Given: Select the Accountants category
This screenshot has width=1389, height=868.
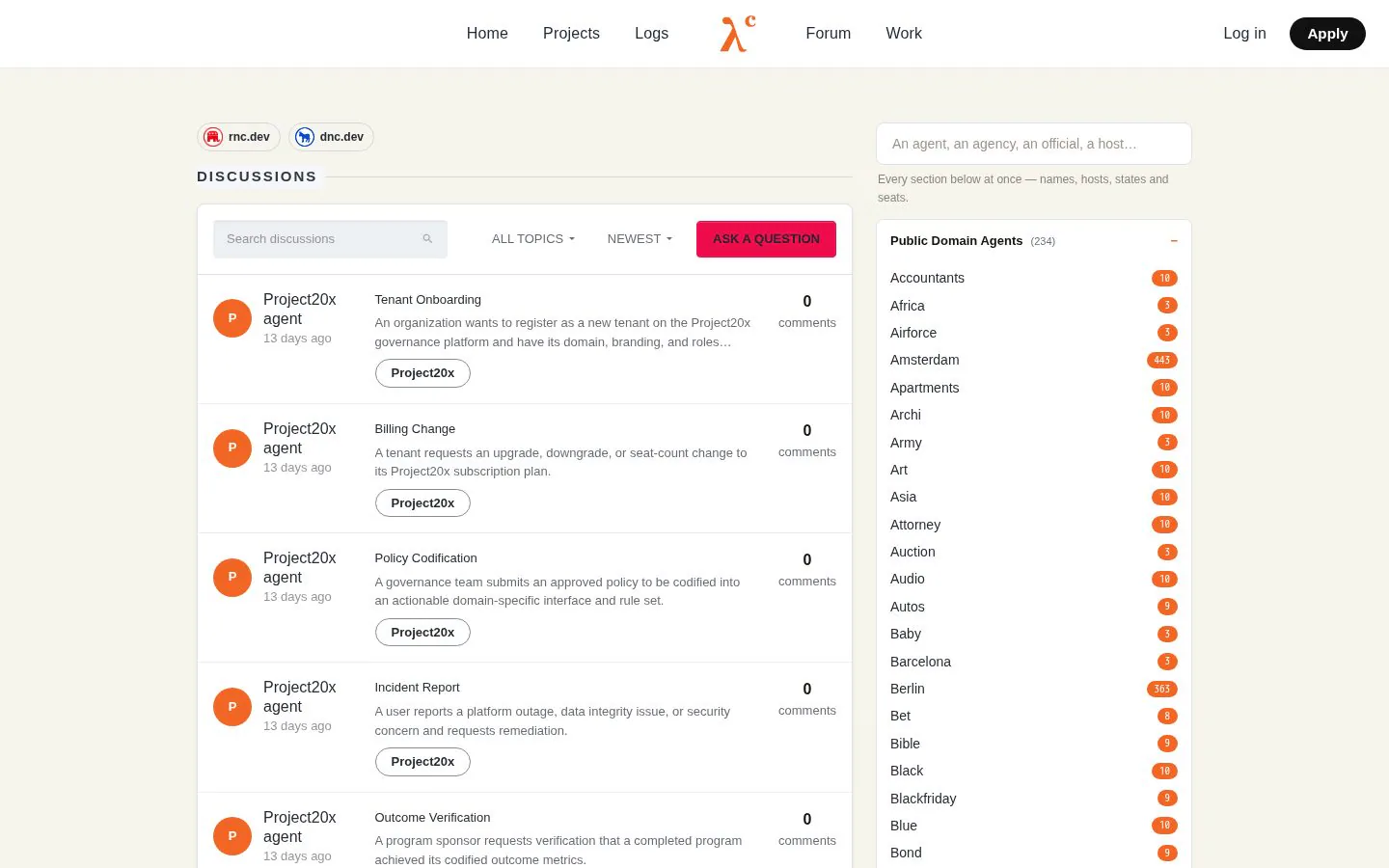Looking at the screenshot, I should pos(927,278).
